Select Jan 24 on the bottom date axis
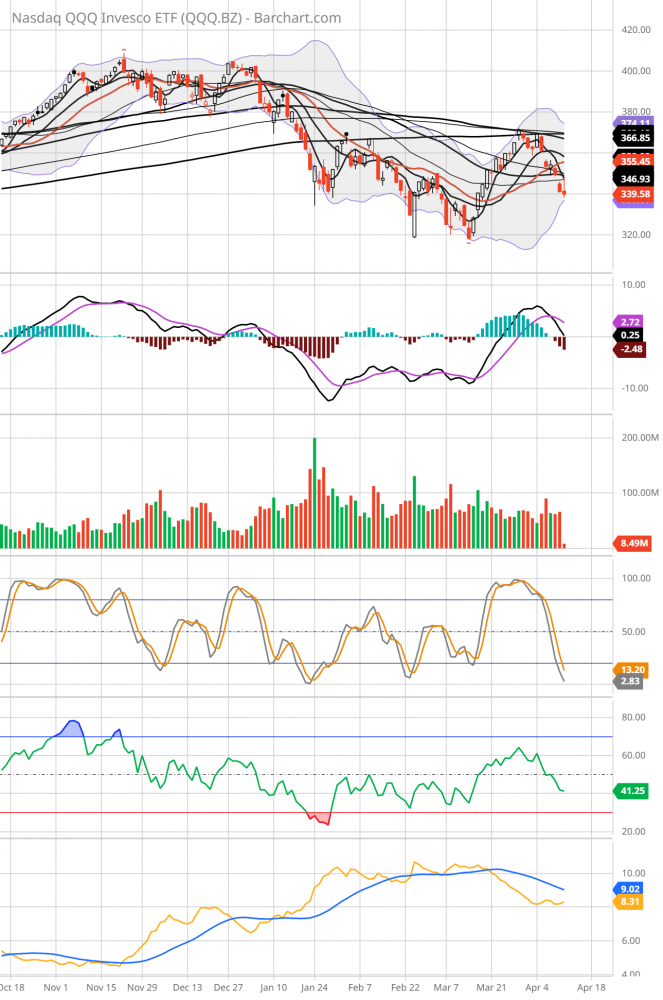The image size is (663, 1000). coord(315,986)
